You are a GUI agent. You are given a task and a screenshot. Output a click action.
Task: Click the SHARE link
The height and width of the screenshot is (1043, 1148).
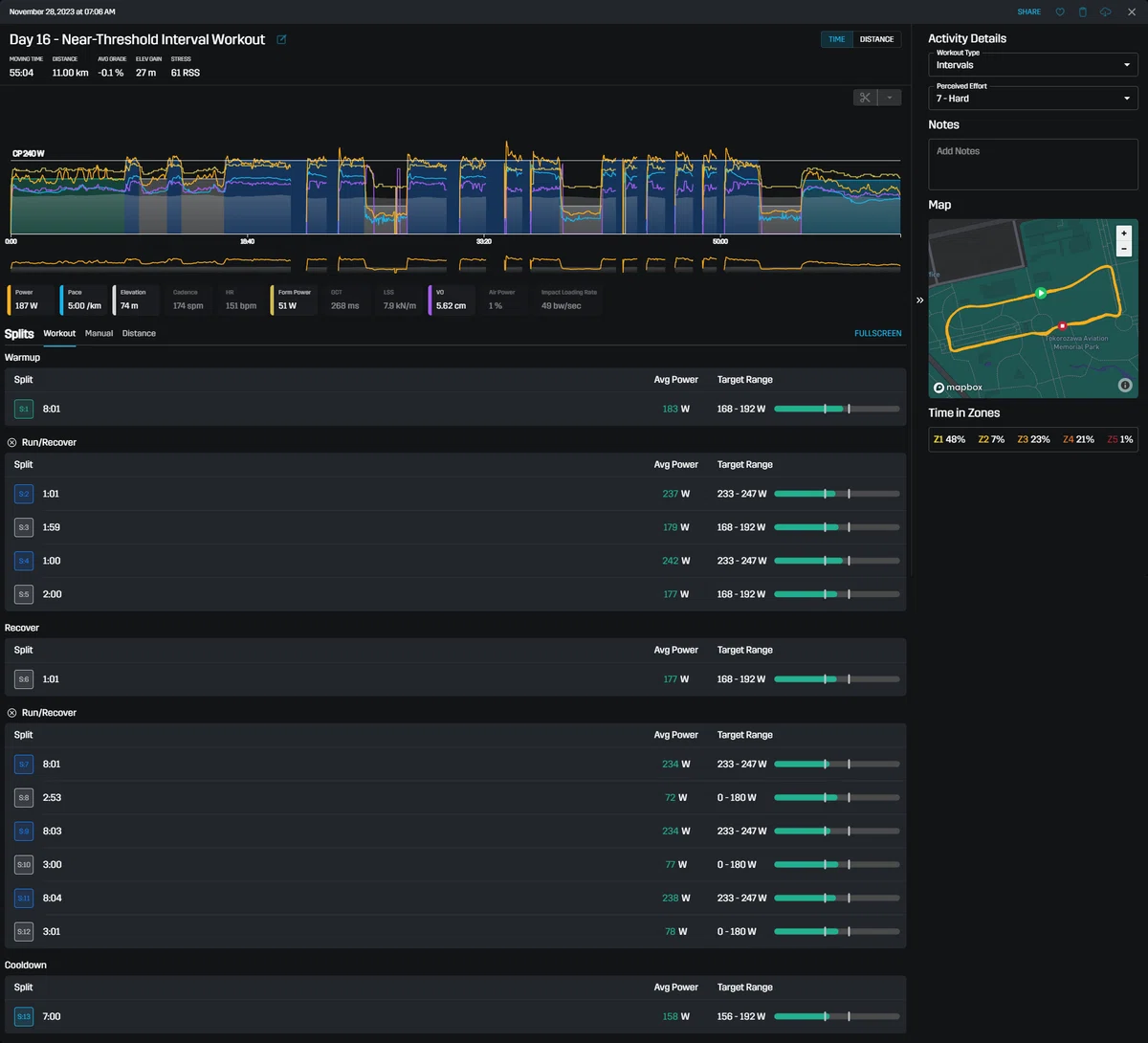[1029, 11]
